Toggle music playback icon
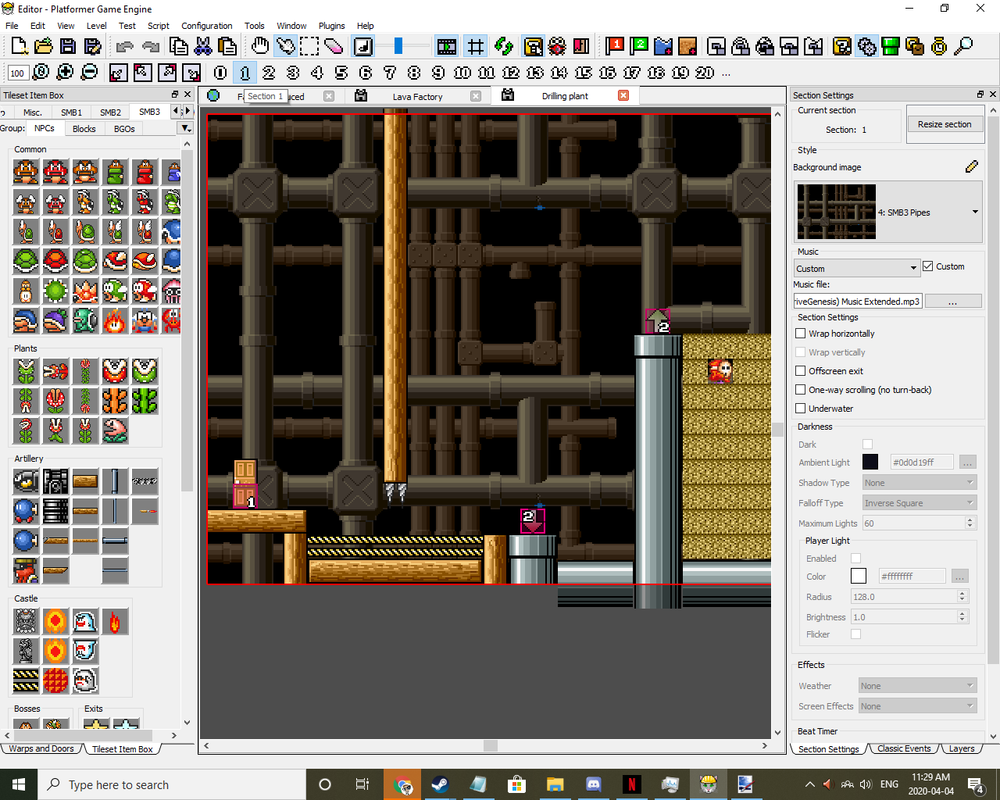The width and height of the screenshot is (1000, 800). [x=363, y=46]
